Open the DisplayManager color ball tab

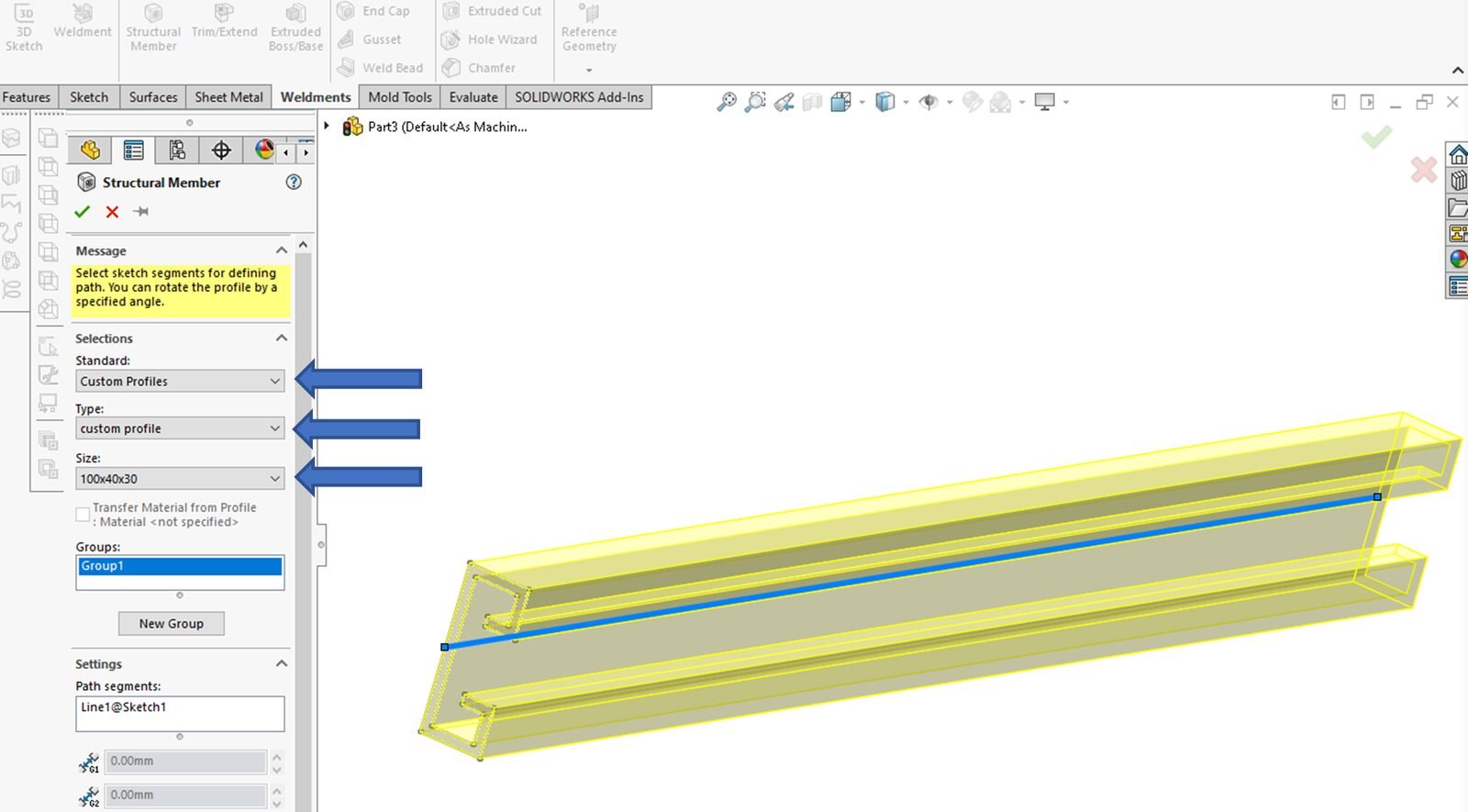coord(264,150)
